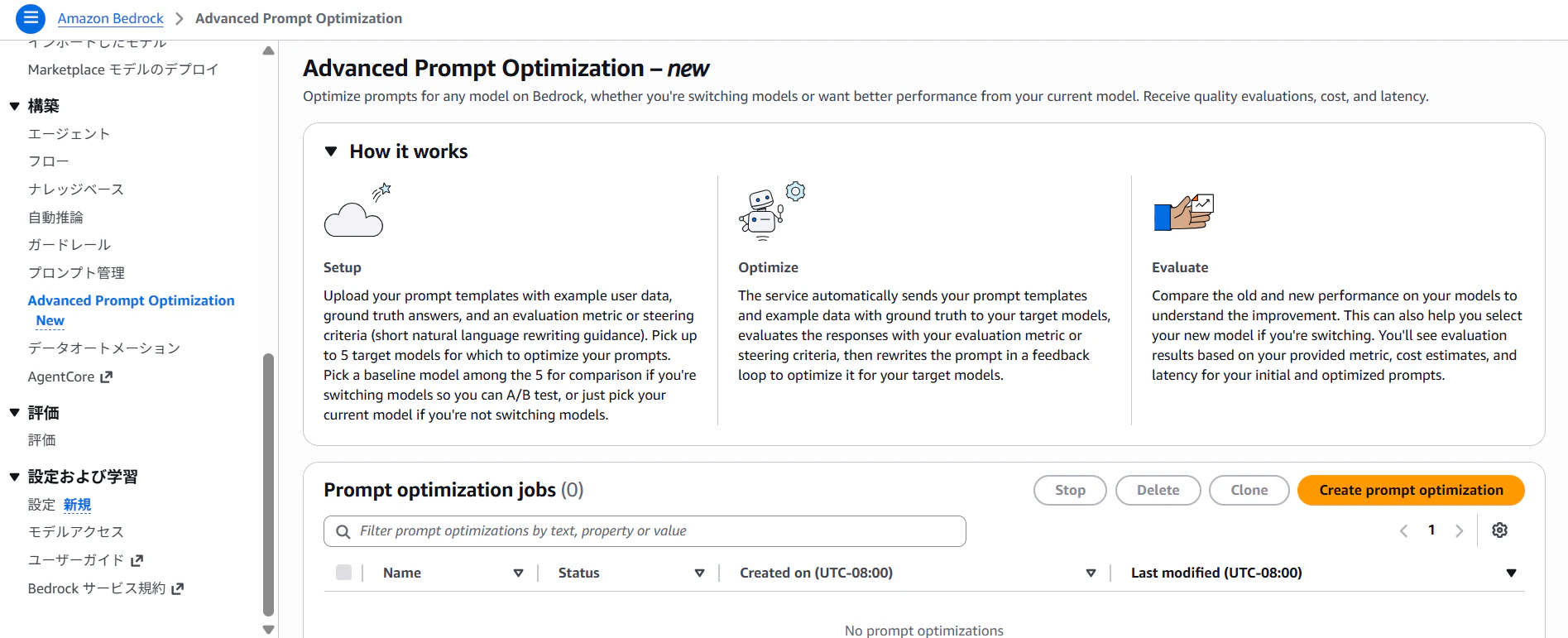Screen dimensions: 1568x638
Task: Click the Delete button
Action: [x=1158, y=490]
